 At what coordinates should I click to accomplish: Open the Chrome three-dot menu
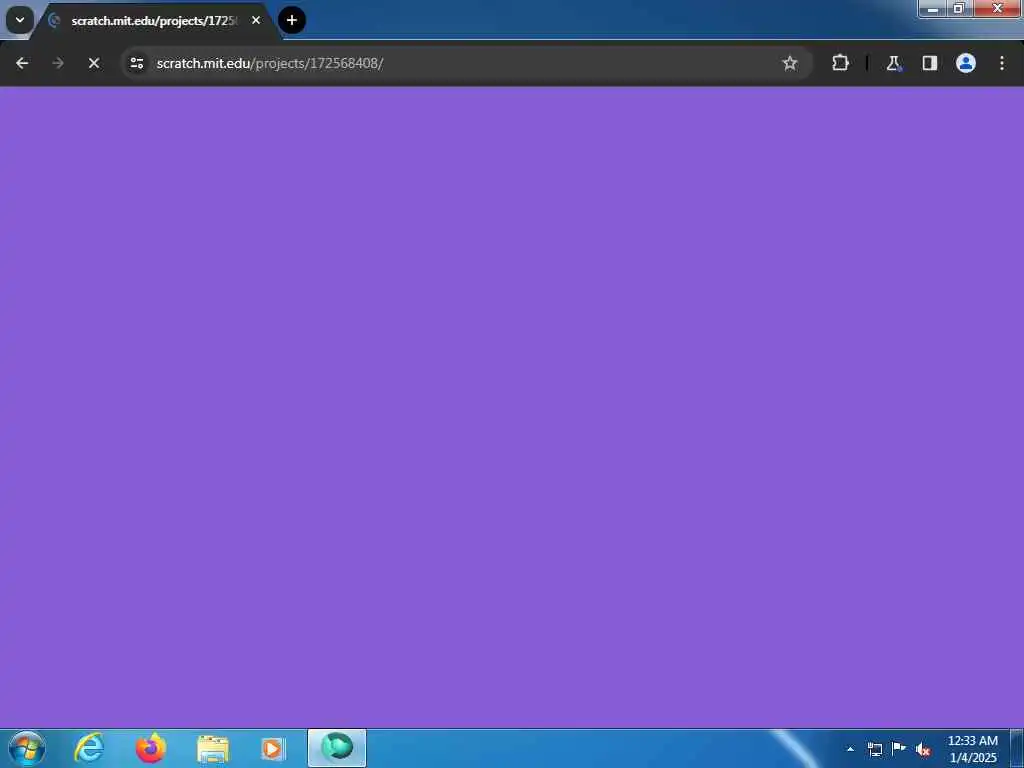1002,63
